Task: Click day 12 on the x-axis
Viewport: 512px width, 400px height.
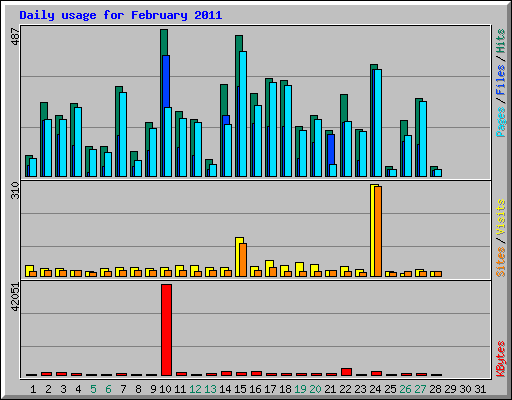Action: tap(195, 389)
